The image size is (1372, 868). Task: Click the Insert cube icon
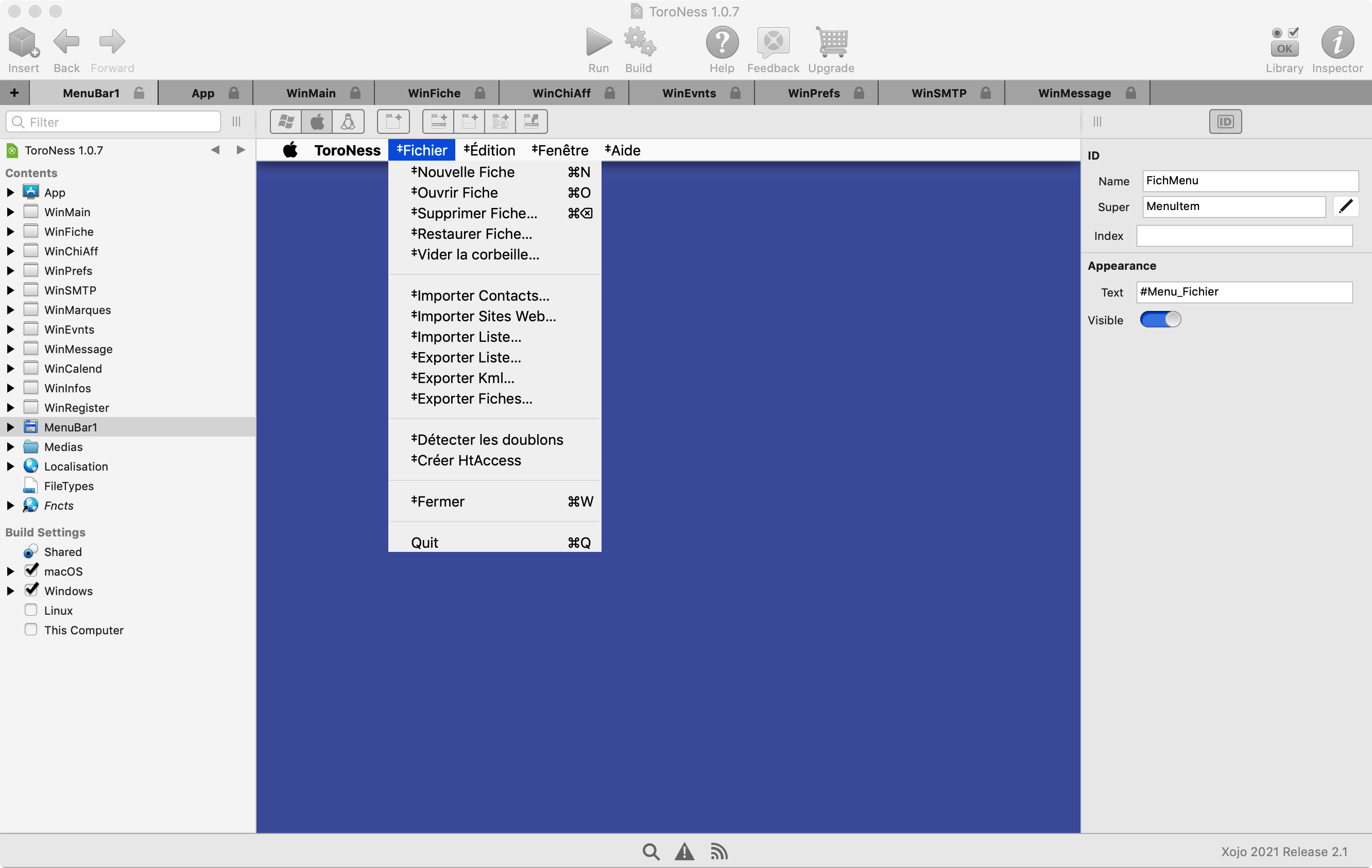tap(23, 42)
